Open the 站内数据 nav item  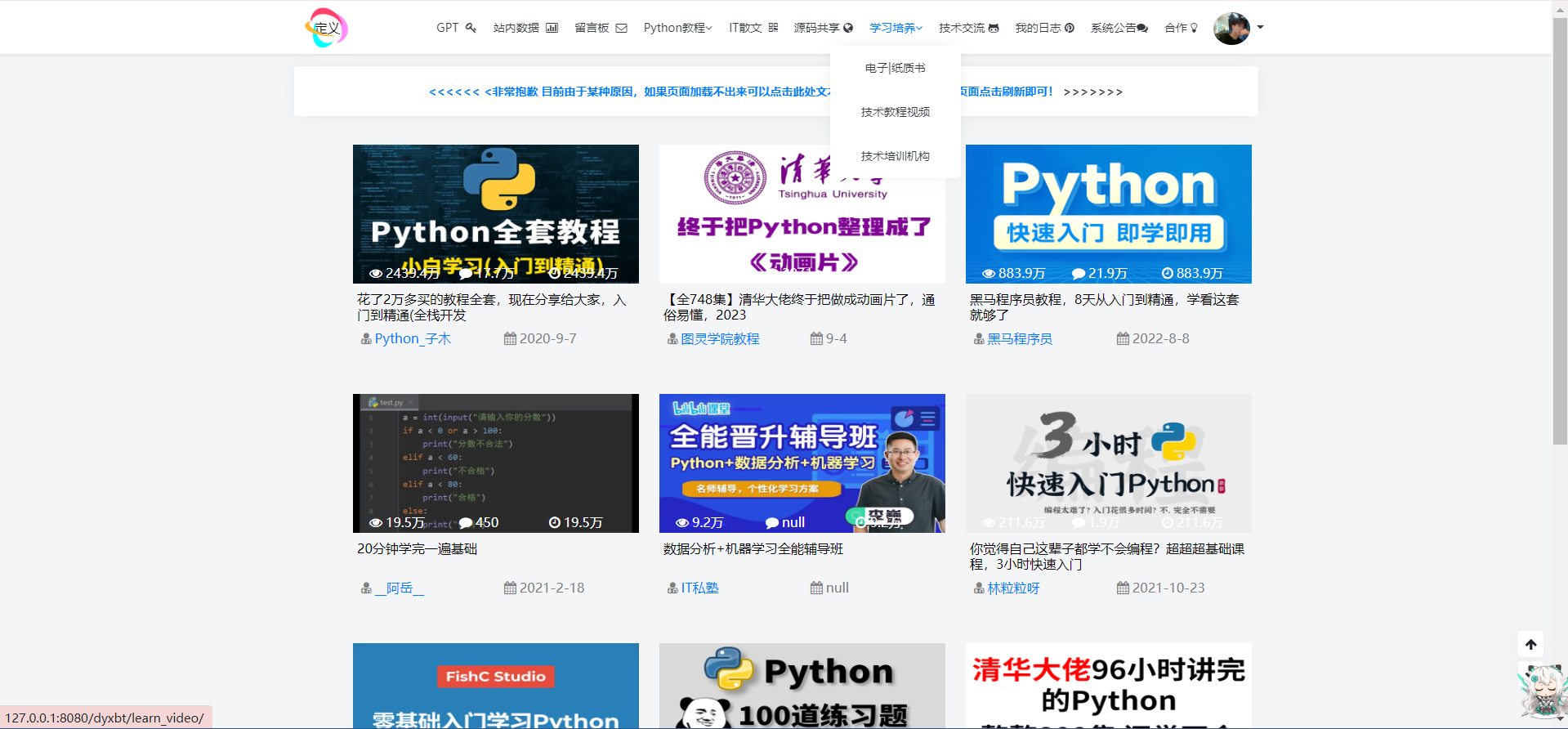coord(525,28)
